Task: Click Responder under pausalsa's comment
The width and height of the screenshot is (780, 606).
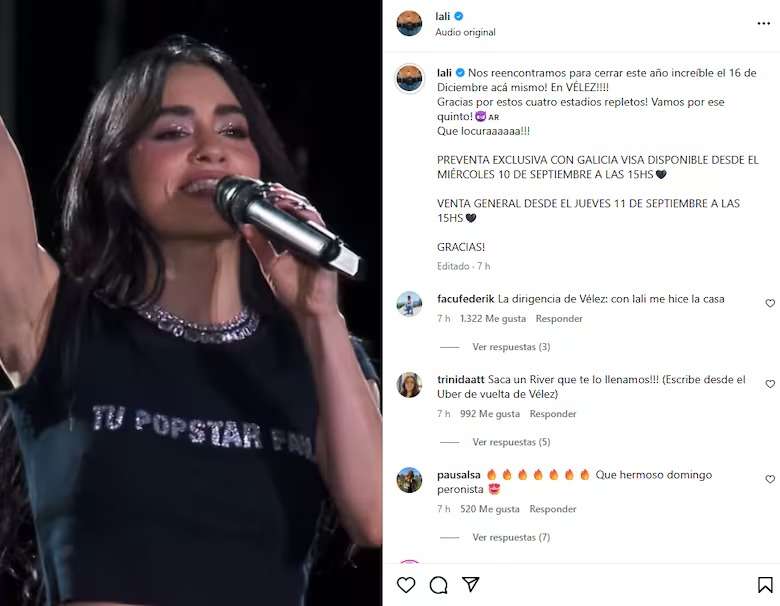Action: click(553, 509)
